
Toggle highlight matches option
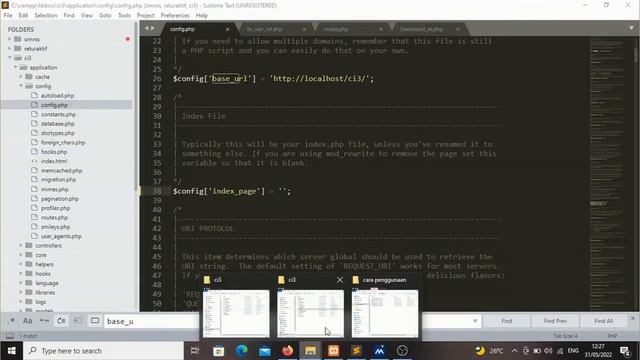(x=95, y=321)
